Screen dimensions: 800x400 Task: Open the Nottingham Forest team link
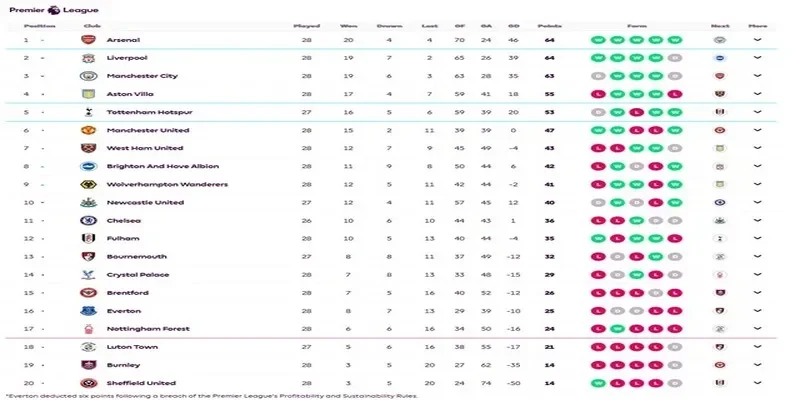tap(136, 328)
